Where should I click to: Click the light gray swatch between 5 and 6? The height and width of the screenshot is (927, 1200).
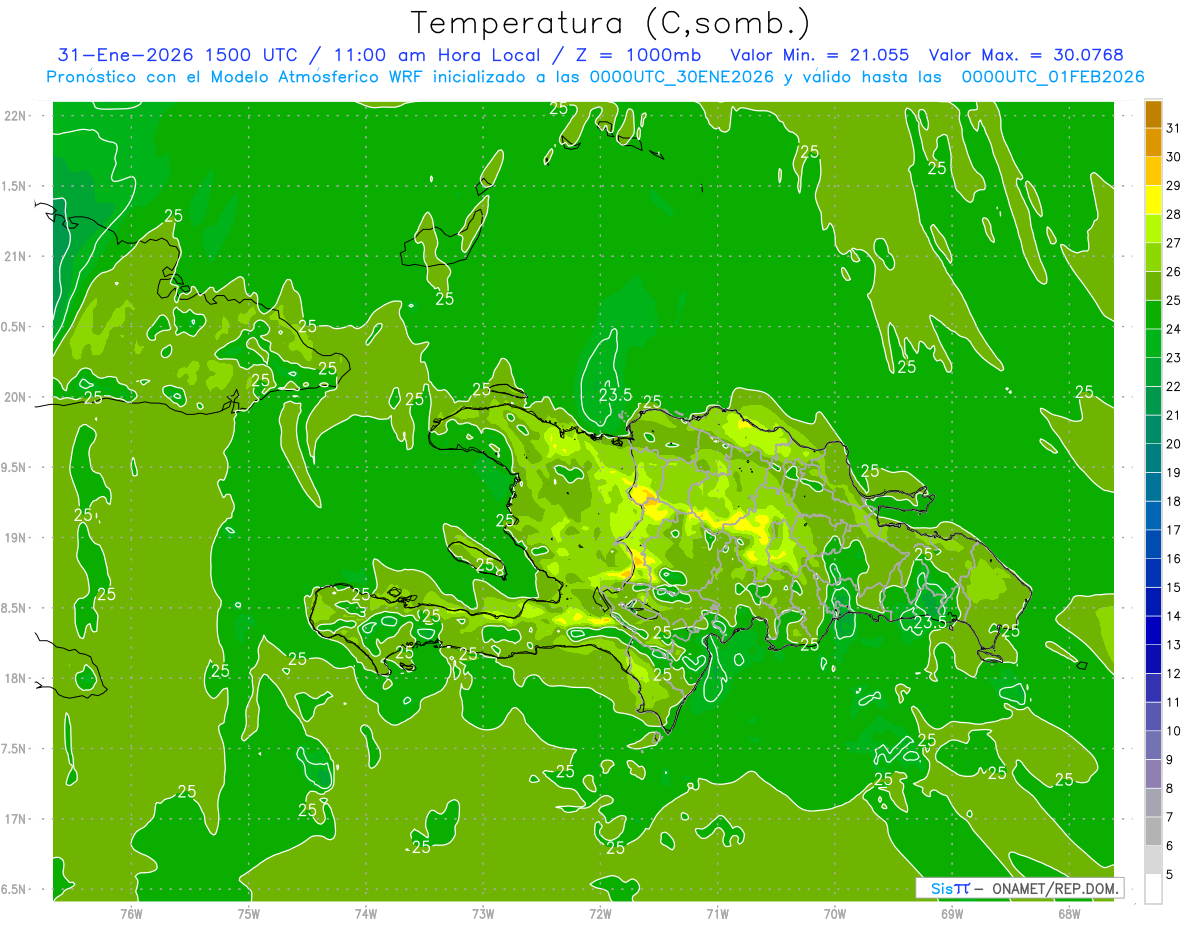1153,861
